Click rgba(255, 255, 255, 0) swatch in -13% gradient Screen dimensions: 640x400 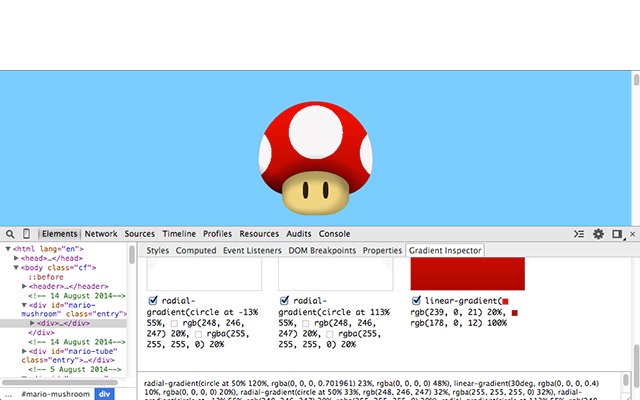coord(198,335)
